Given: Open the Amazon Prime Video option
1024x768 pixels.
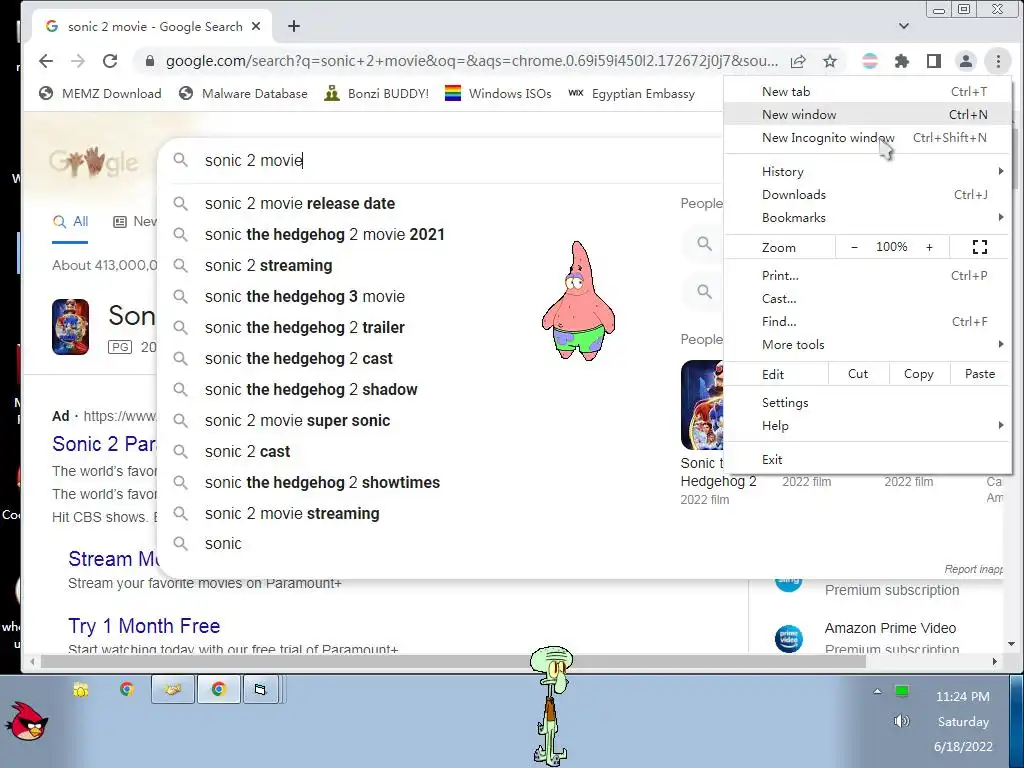Looking at the screenshot, I should pyautogui.click(x=890, y=628).
